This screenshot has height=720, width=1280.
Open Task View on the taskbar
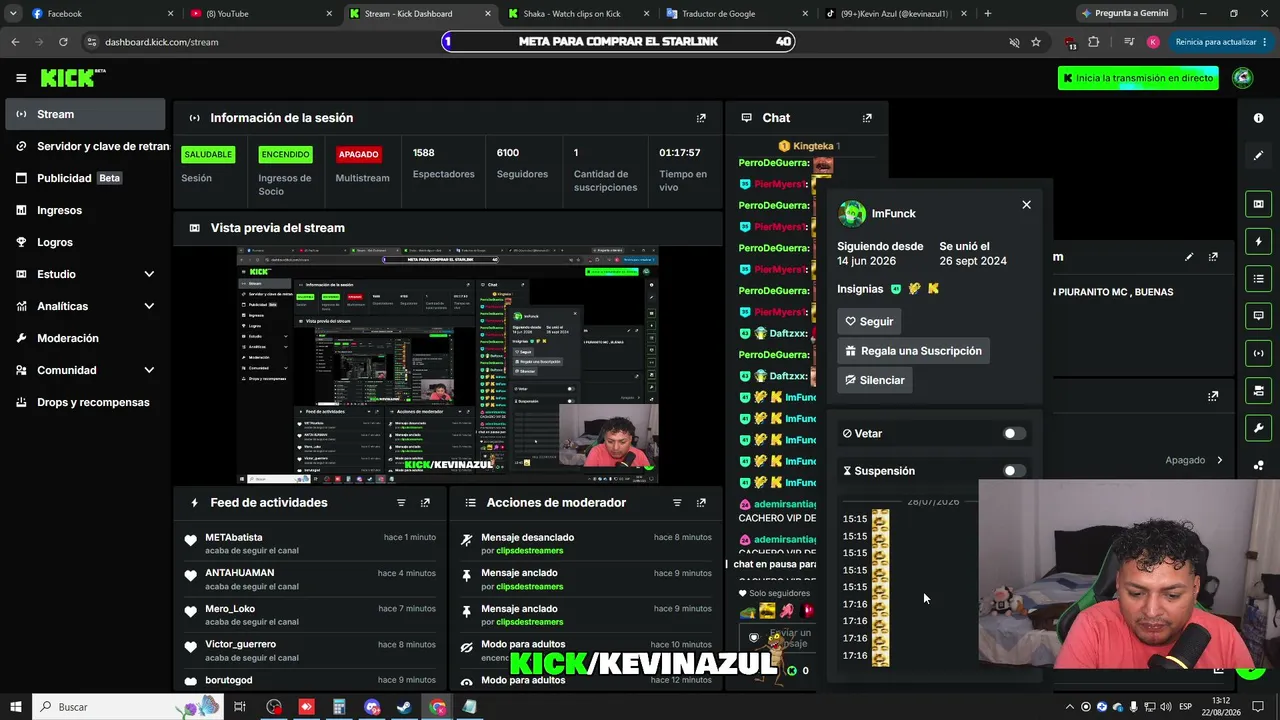click(240, 707)
